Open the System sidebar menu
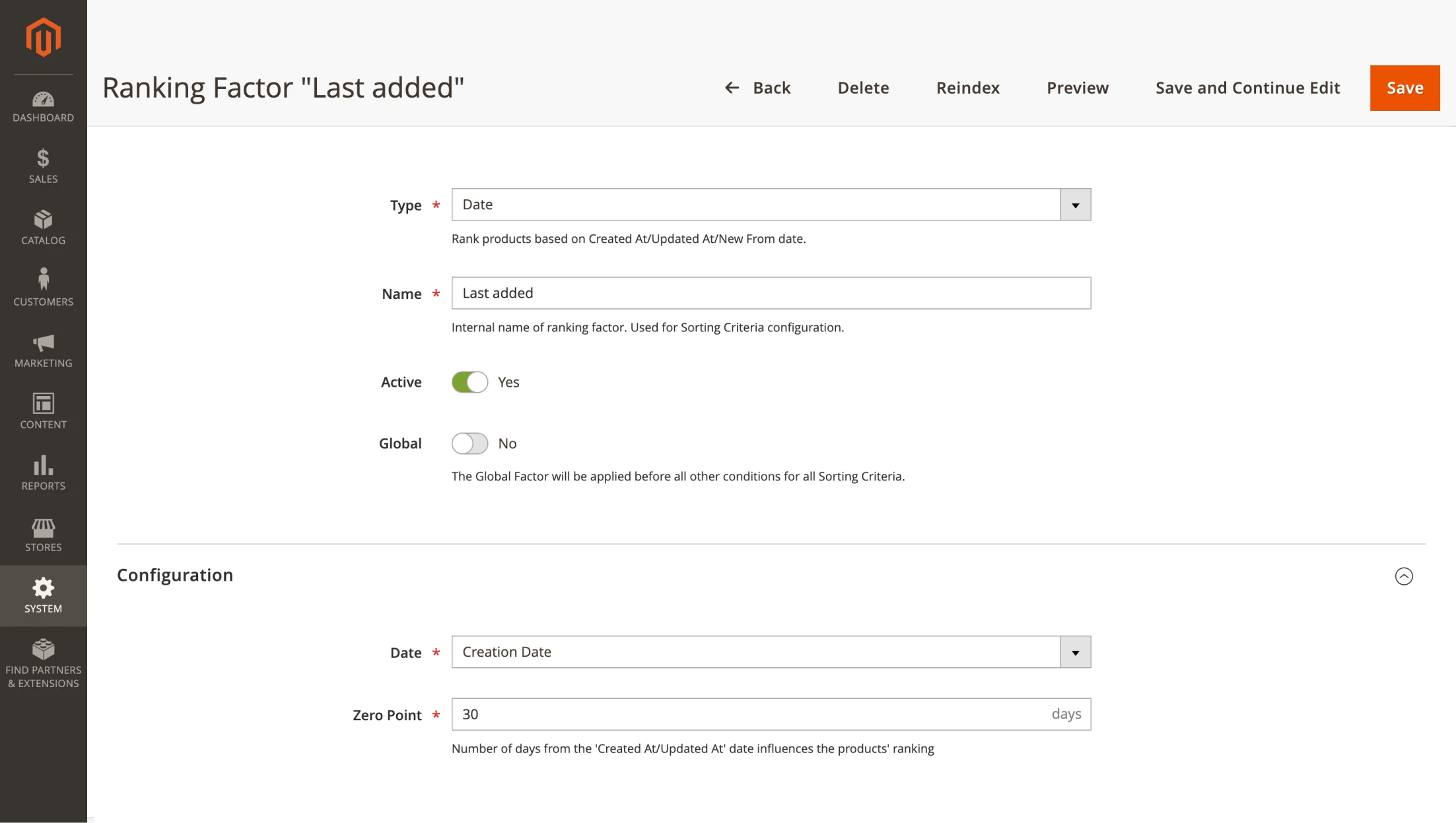The width and height of the screenshot is (1456, 823). coord(43,595)
